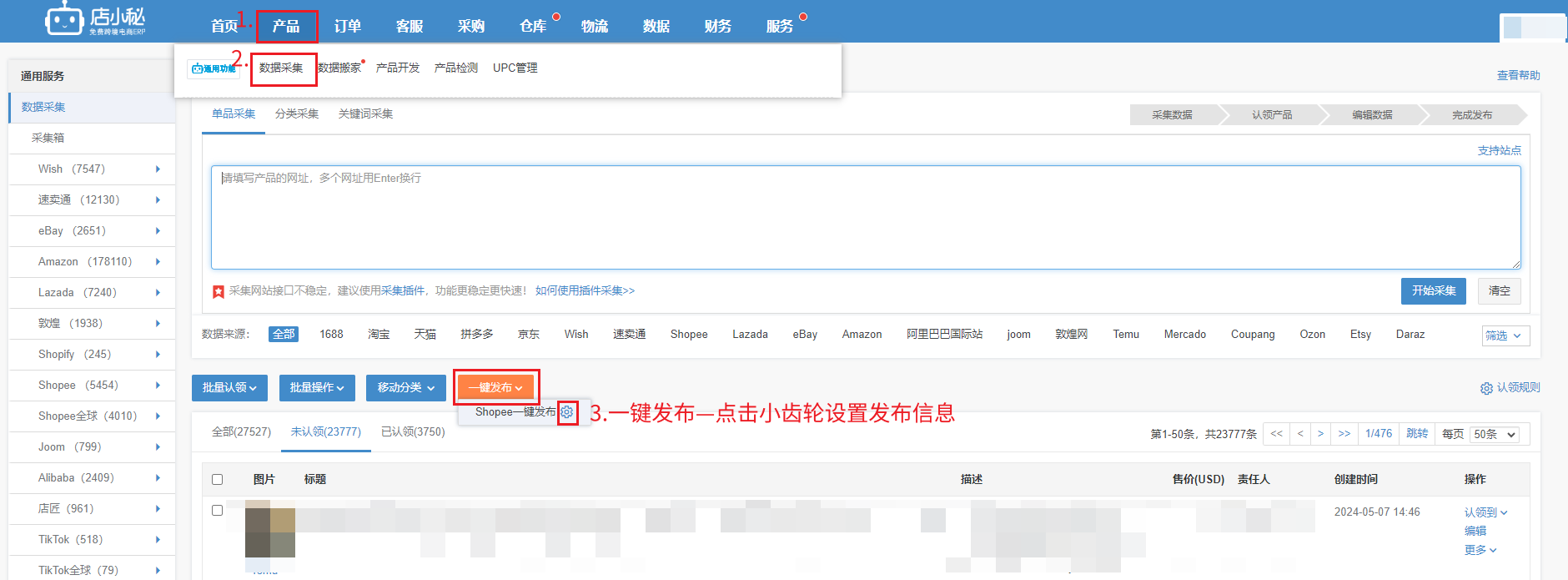Image resolution: width=1568 pixels, height=580 pixels.
Task: Click the 店小秘 robot logo
Action: coord(95,20)
